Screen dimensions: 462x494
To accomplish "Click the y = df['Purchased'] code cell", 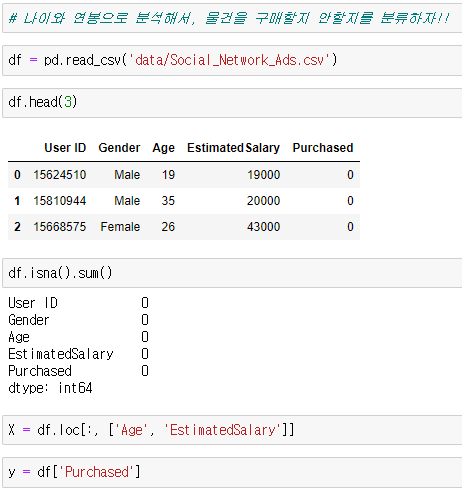I will (232, 472).
